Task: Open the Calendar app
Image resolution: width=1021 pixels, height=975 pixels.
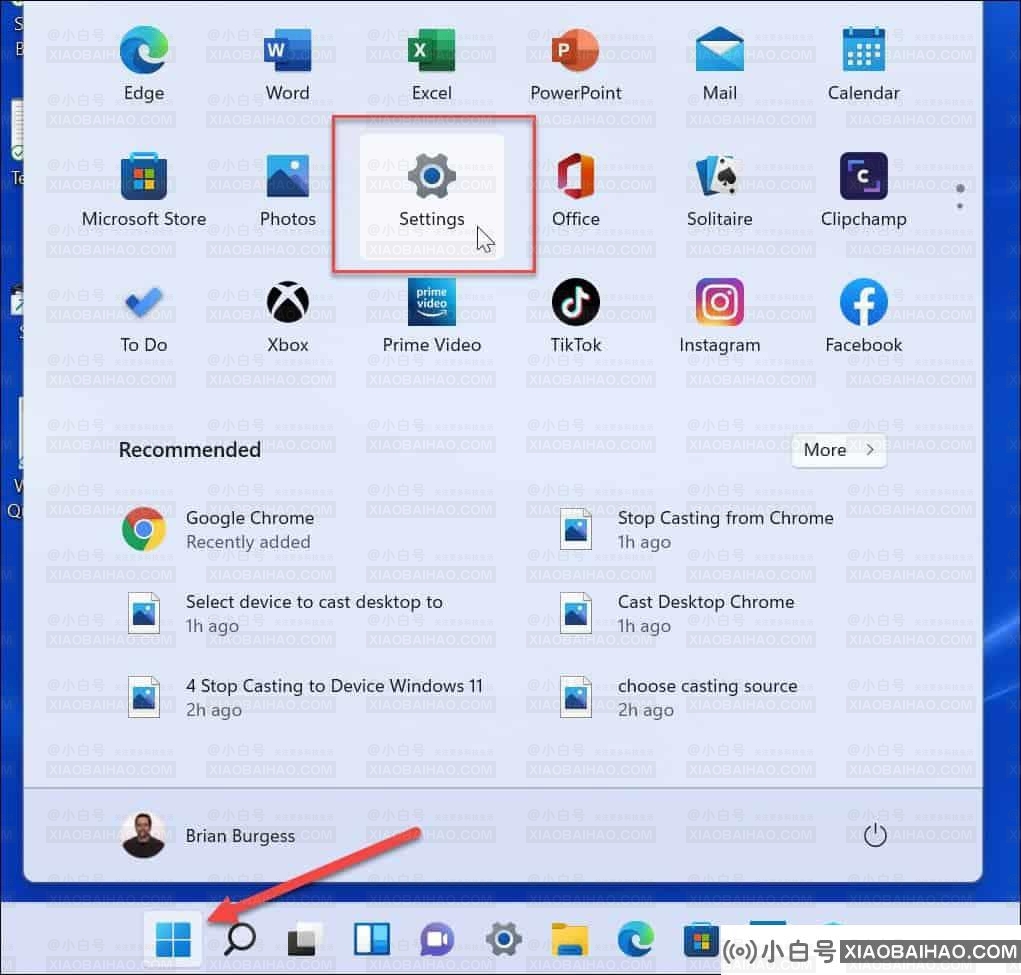Action: pyautogui.click(x=863, y=64)
